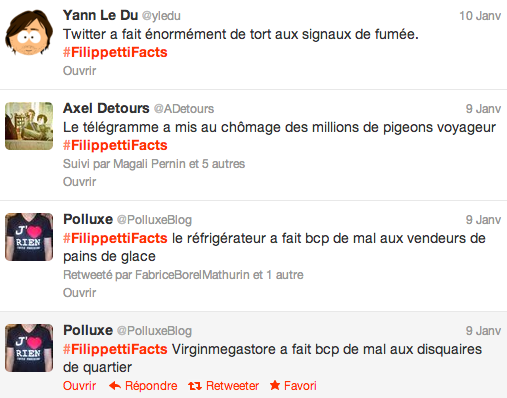Screen dimensions: 507x398
Task: Expand the Virginmegastore tweet with red Ouvrir
Action: 80,386
